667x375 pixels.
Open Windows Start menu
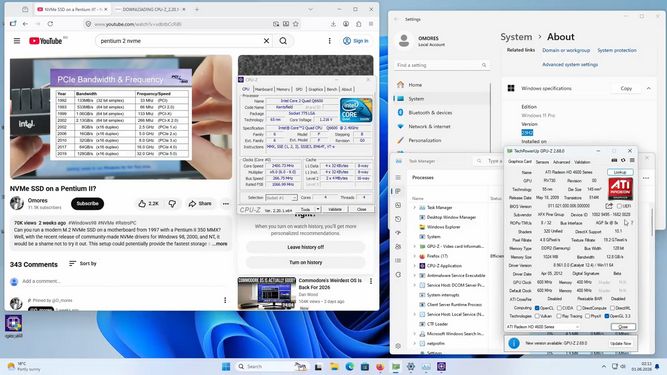(226, 366)
